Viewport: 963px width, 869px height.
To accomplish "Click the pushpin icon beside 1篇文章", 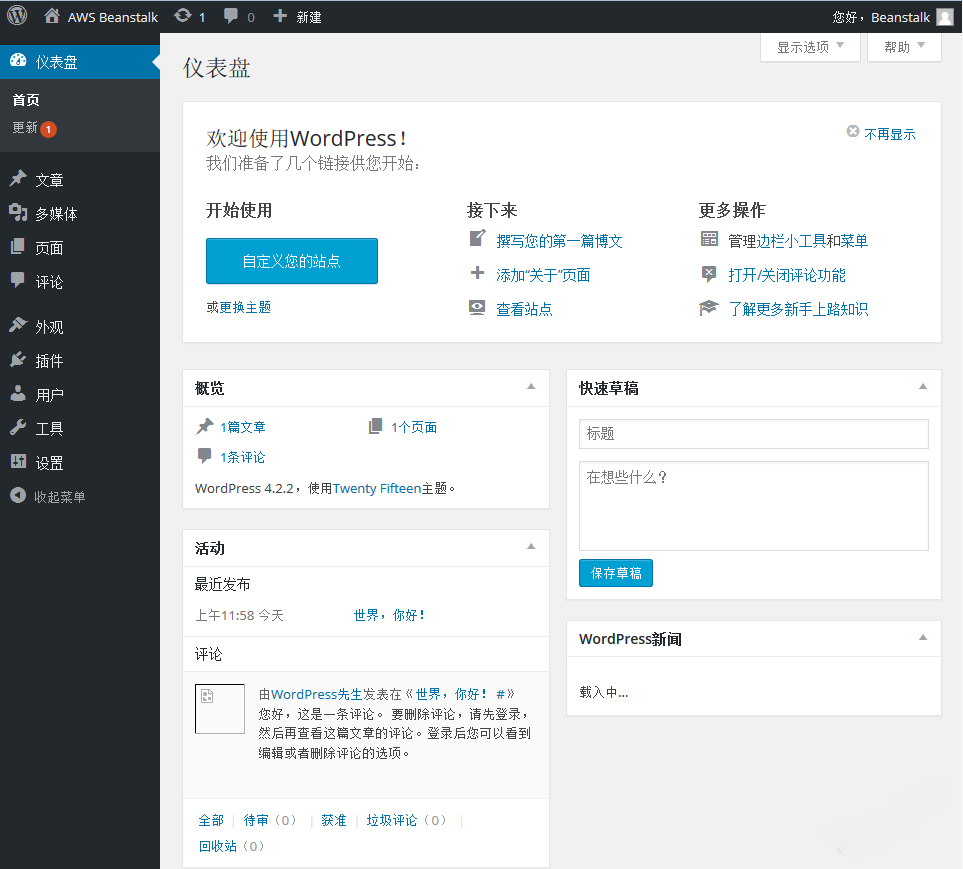I will click(x=205, y=426).
